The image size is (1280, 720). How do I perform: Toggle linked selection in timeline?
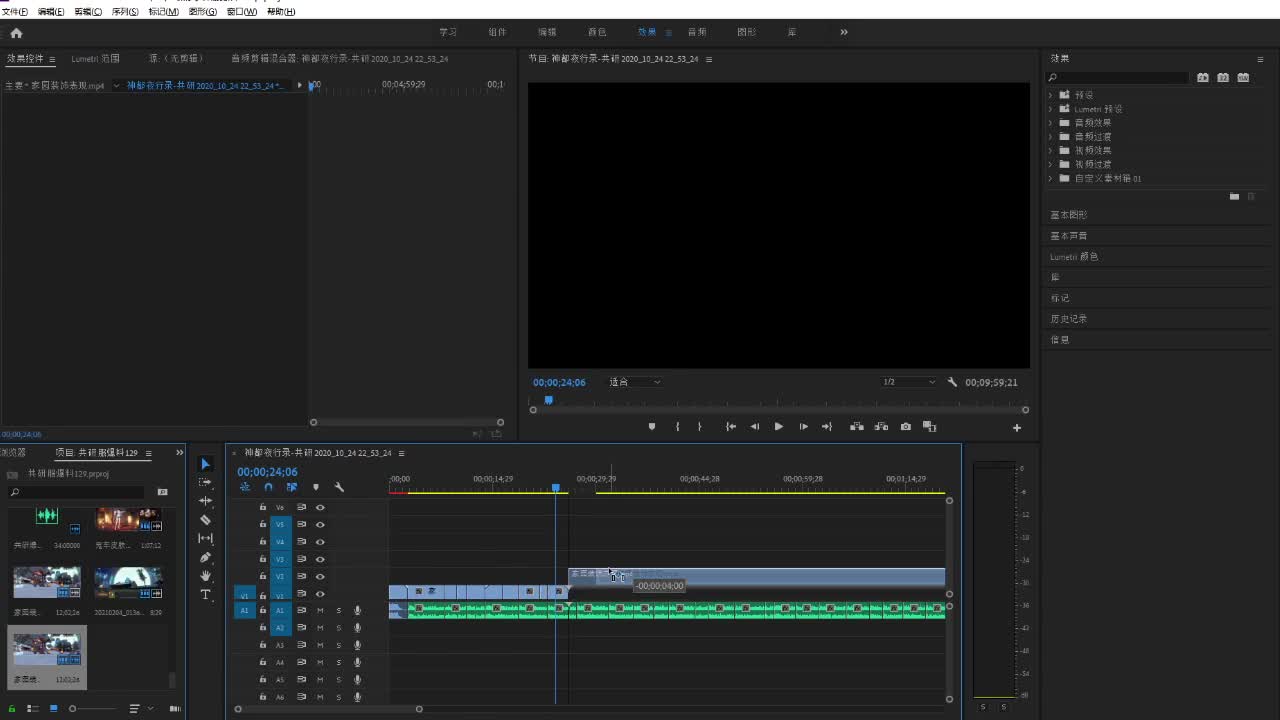click(x=292, y=487)
